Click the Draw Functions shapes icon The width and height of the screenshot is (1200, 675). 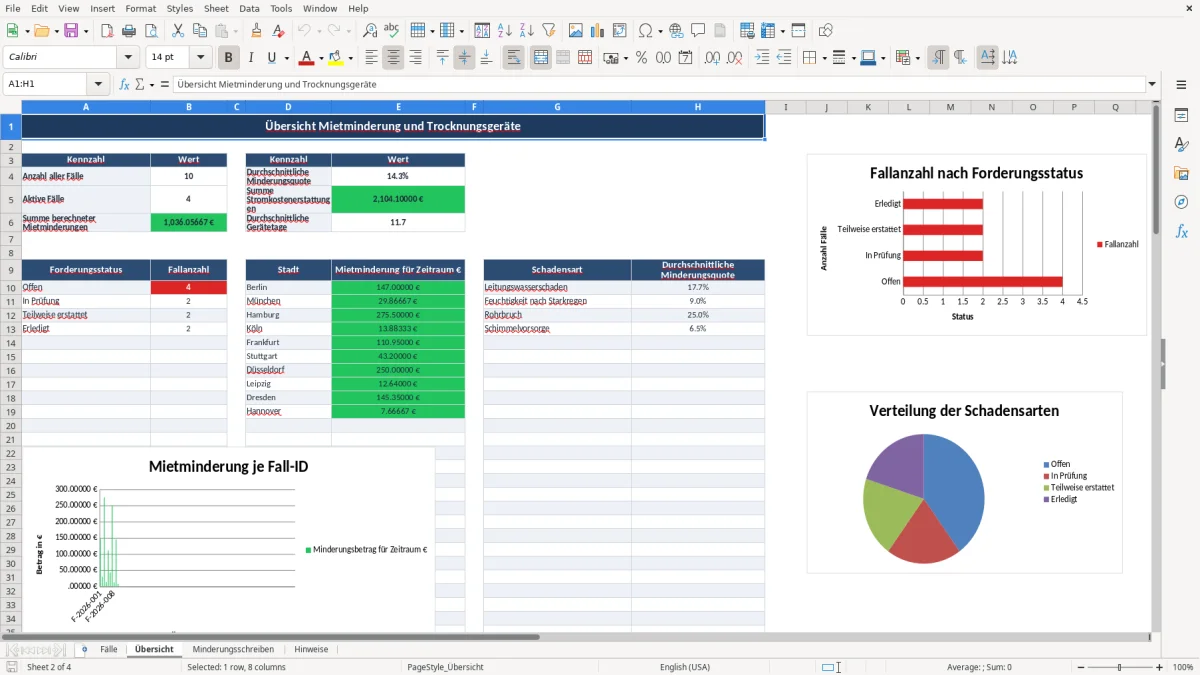pyautogui.click(x=825, y=31)
